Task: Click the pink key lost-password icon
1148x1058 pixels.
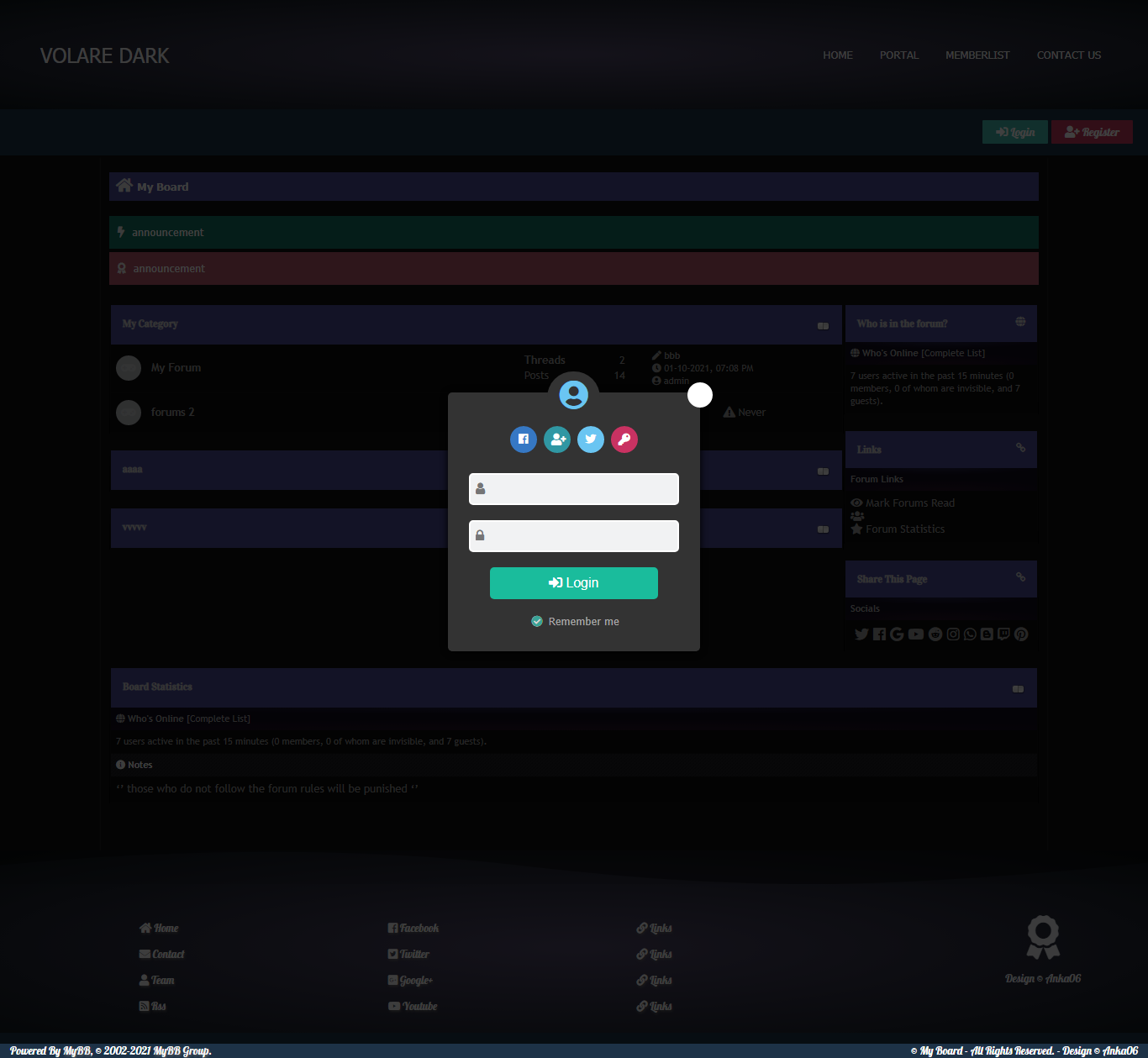Action: (624, 440)
